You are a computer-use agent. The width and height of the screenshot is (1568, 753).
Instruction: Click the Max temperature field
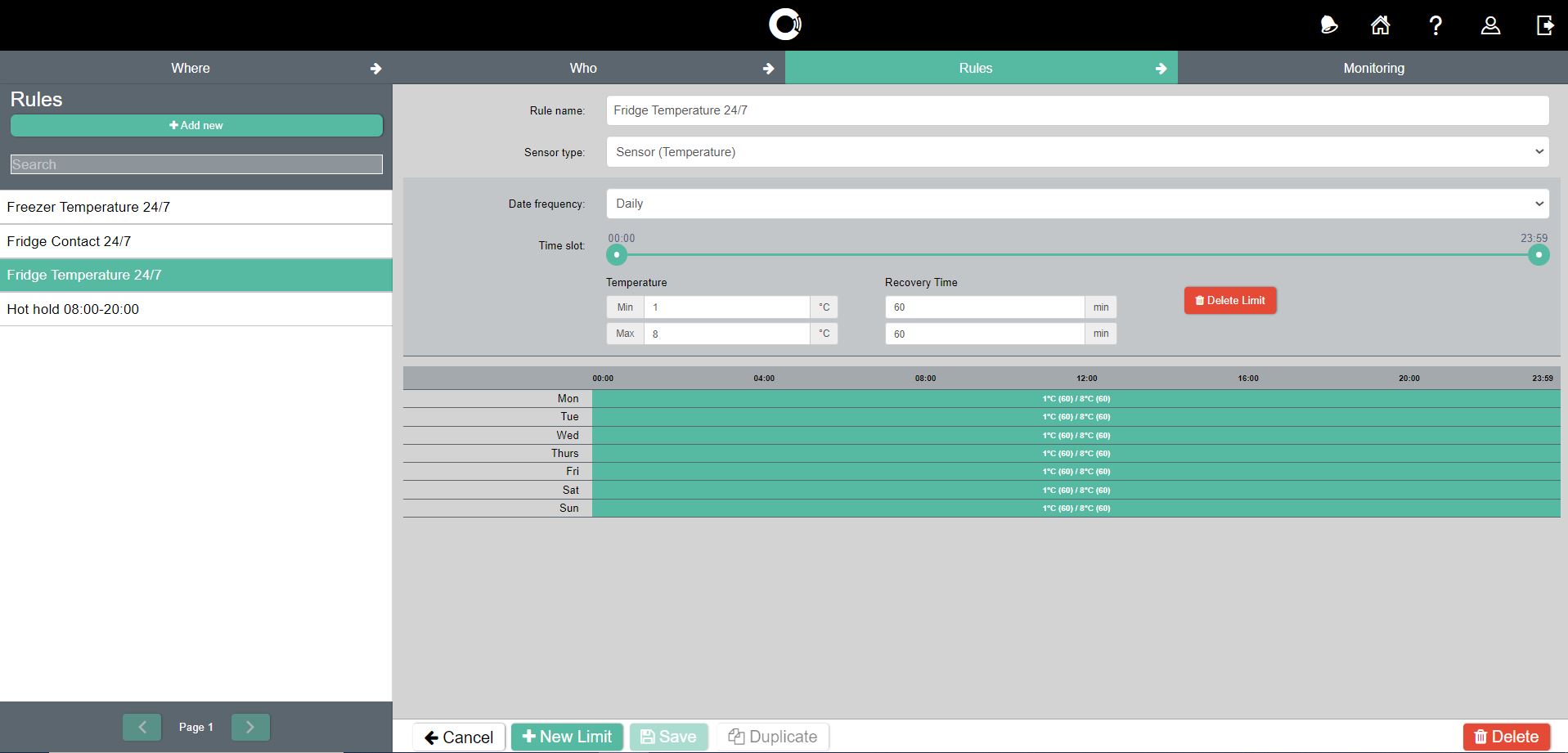tap(726, 334)
